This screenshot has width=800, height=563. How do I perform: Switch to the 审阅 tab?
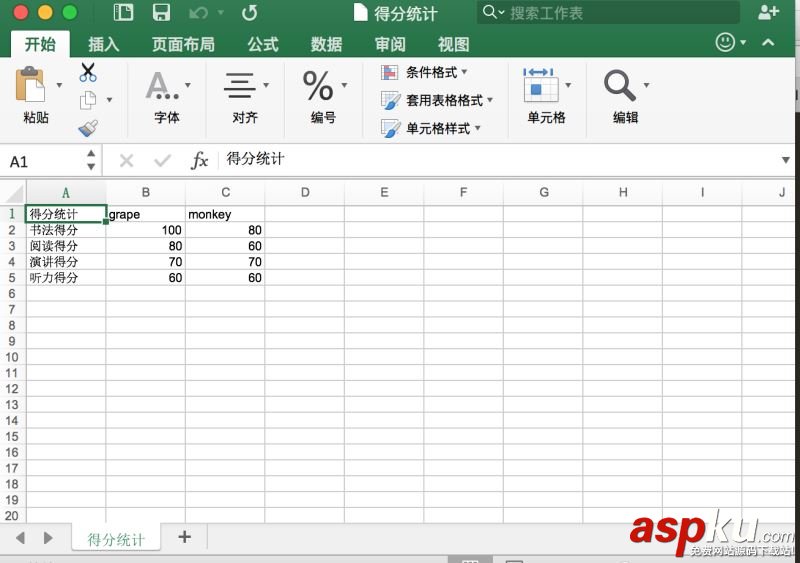tap(390, 44)
